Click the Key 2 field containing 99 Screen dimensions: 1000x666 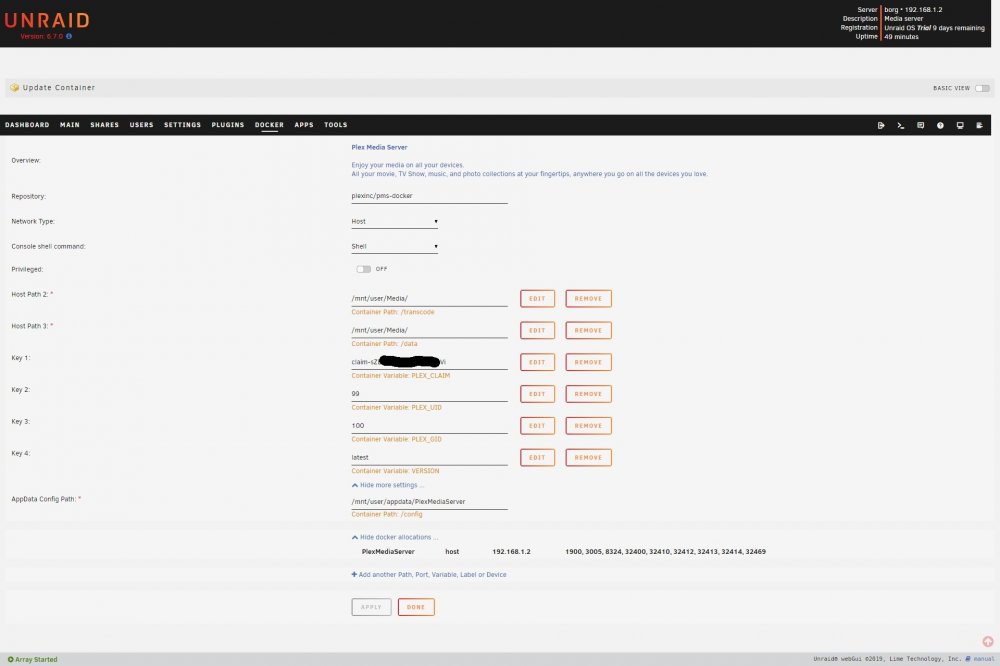pos(429,394)
